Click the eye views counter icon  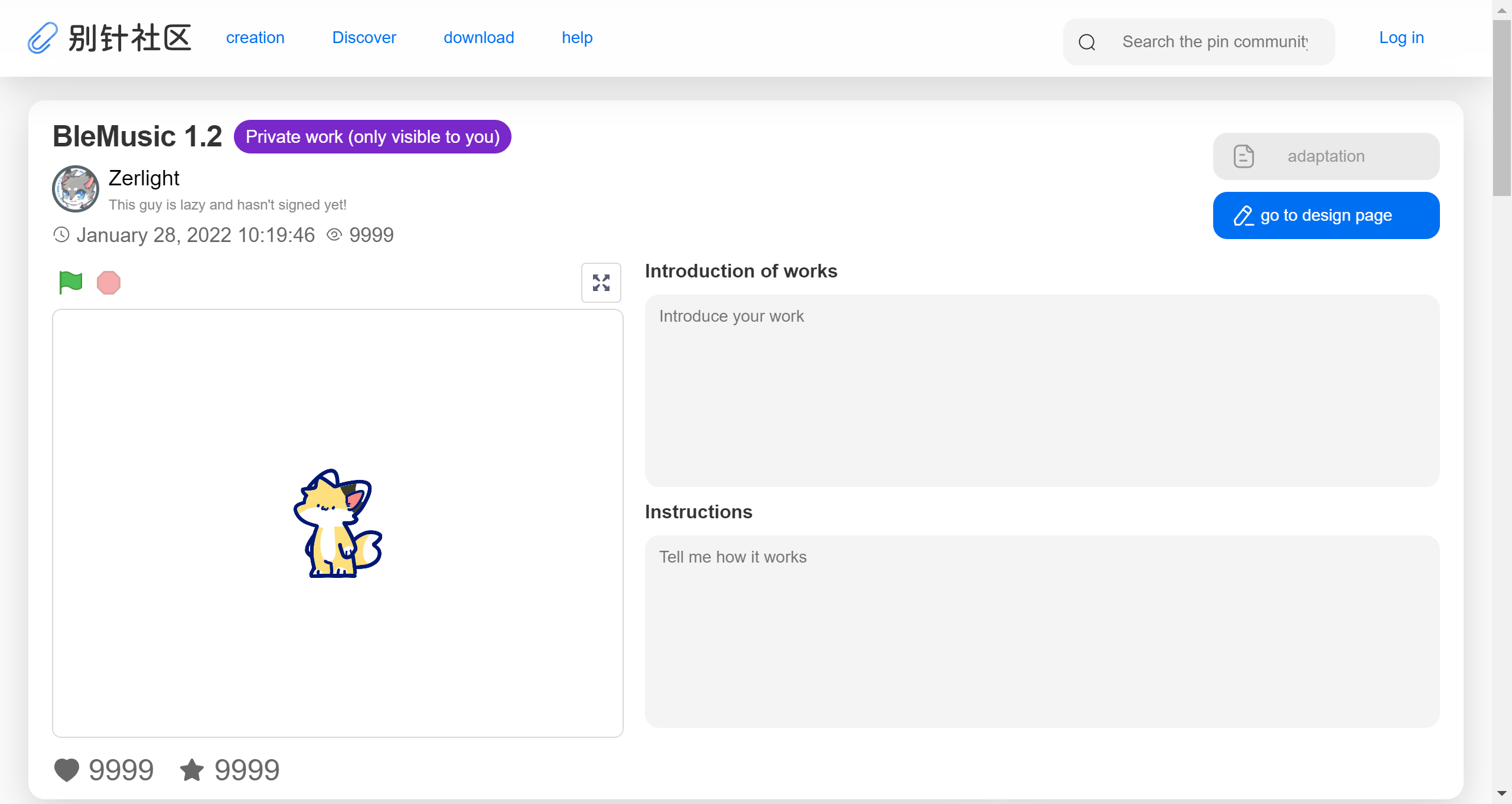tap(334, 235)
